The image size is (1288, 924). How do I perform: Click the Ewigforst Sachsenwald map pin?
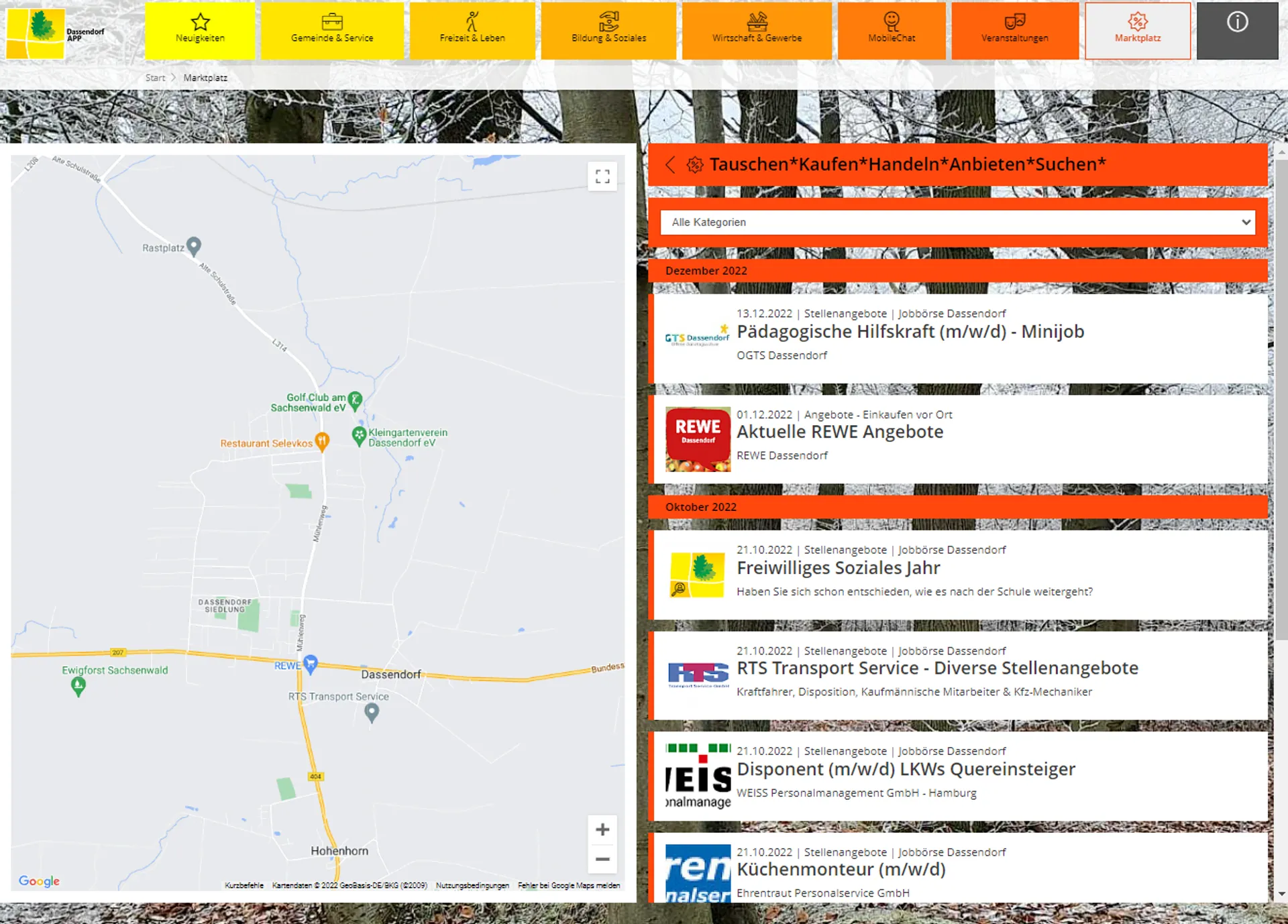tap(78, 687)
